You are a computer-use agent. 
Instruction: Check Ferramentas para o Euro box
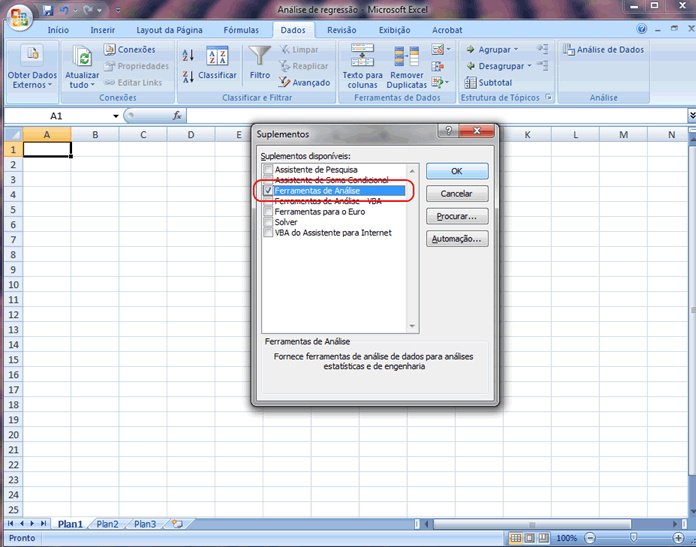point(268,212)
